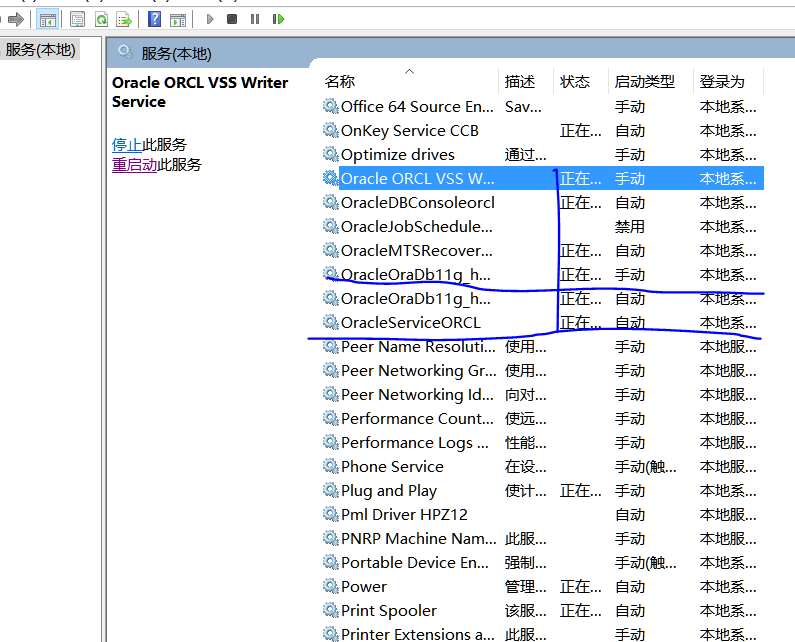Select the Print Spooler service name
The image size is (795, 642).
[389, 611]
